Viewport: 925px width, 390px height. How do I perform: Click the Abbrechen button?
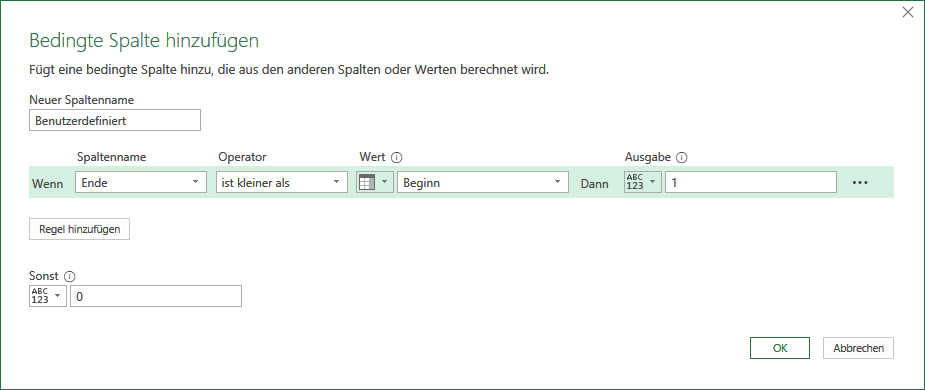pyautogui.click(x=858, y=348)
